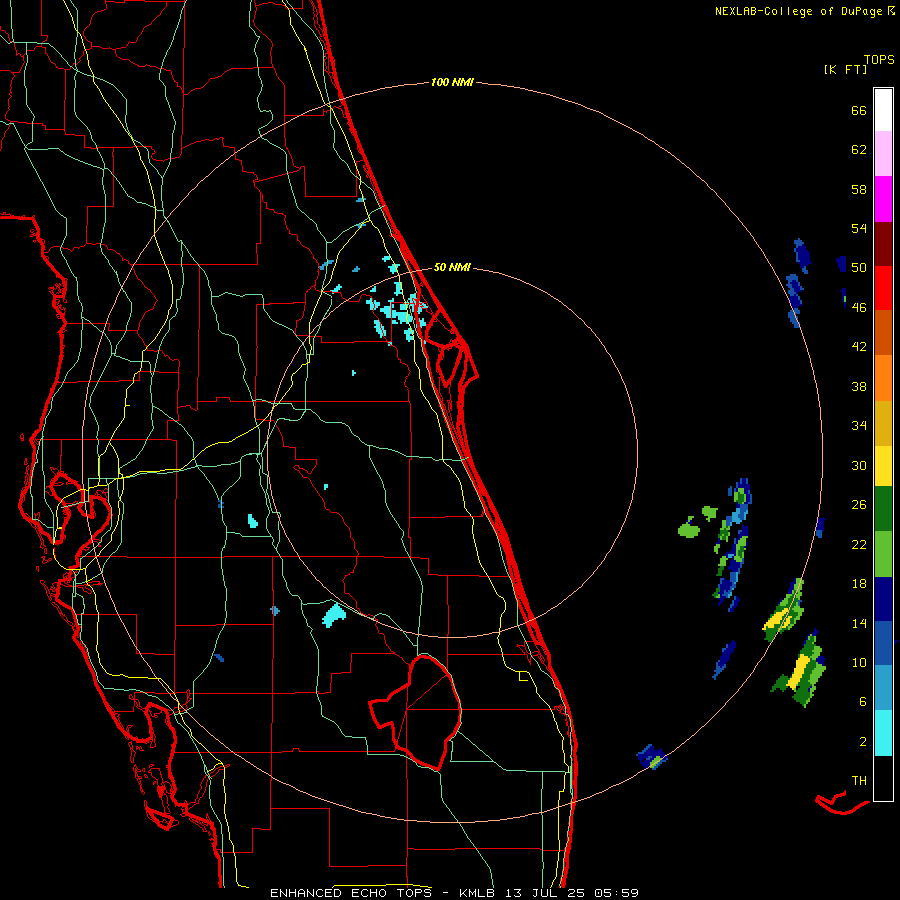Click the "NEXLAB-College of DuPage" header text

pos(798,11)
